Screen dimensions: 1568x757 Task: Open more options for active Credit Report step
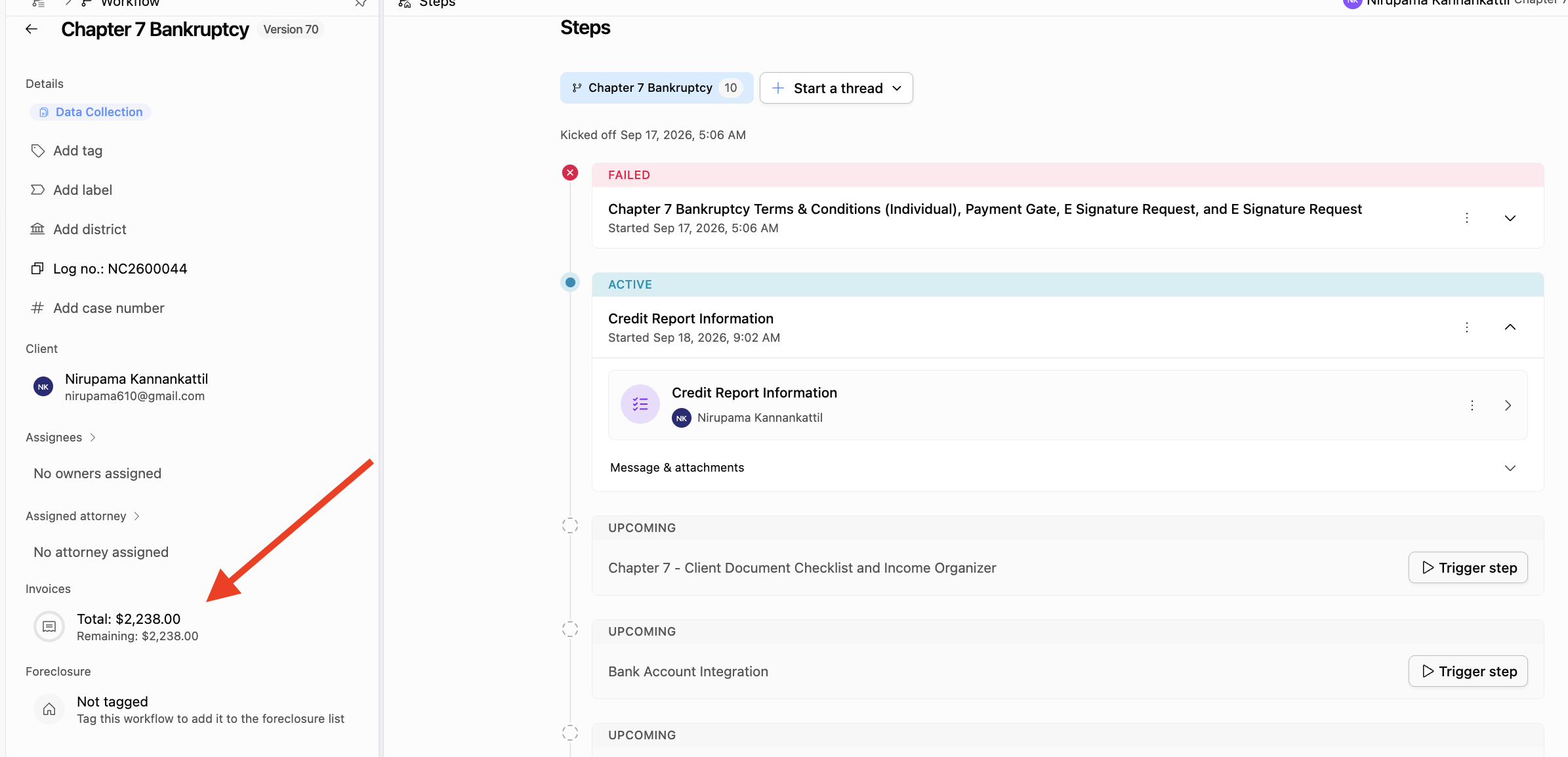pos(1467,327)
